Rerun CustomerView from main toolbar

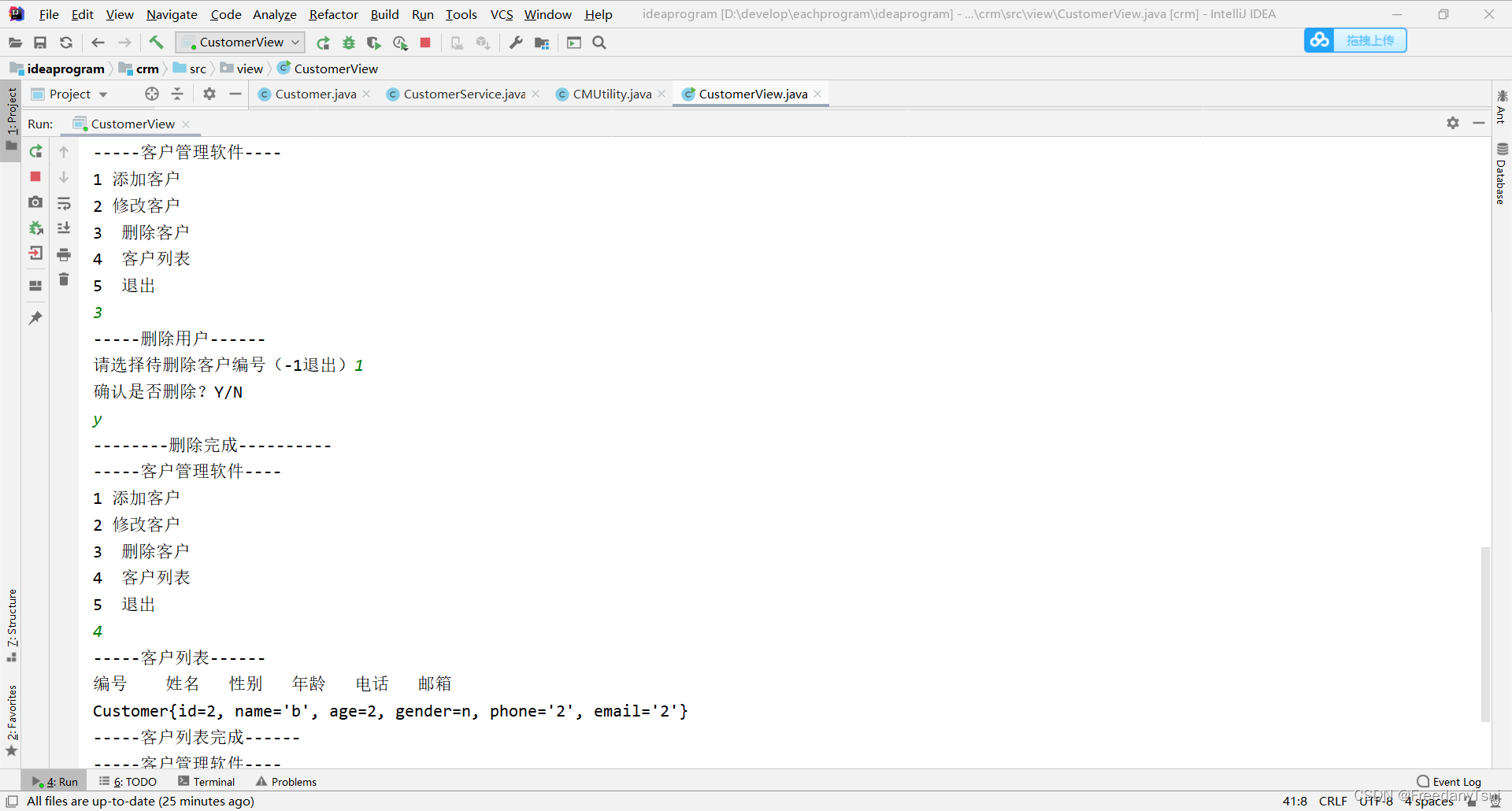coord(323,43)
